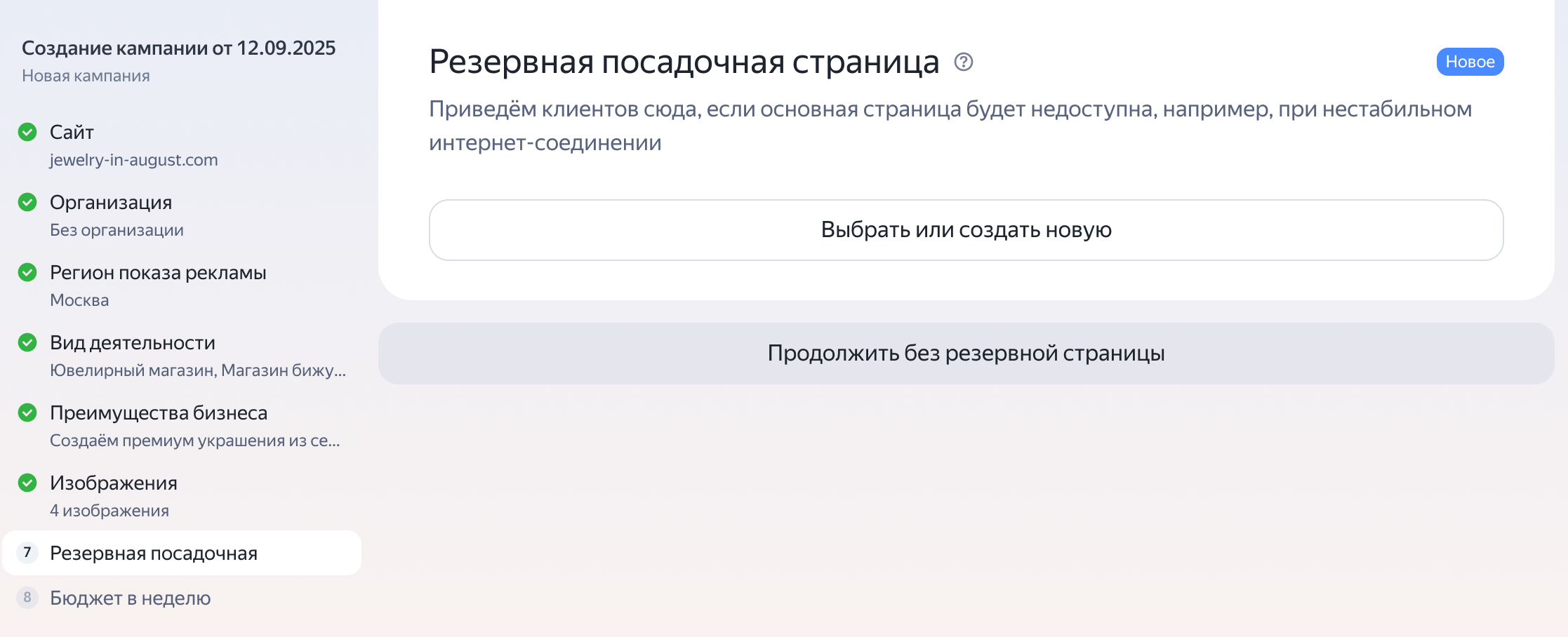This screenshot has width=1568, height=637.
Task: Select the Резервная посадочная step
Action: [x=182, y=553]
